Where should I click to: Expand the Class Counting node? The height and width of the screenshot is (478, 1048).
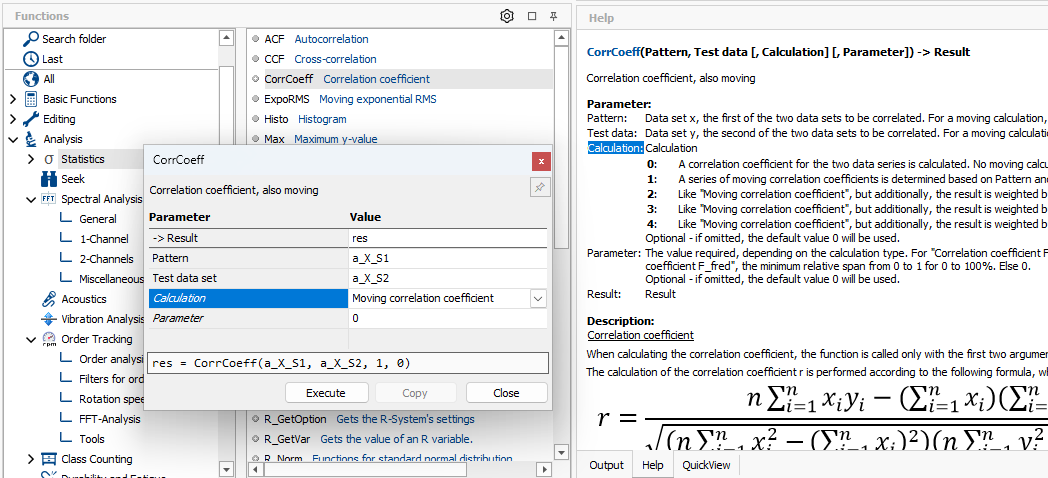coord(31,459)
